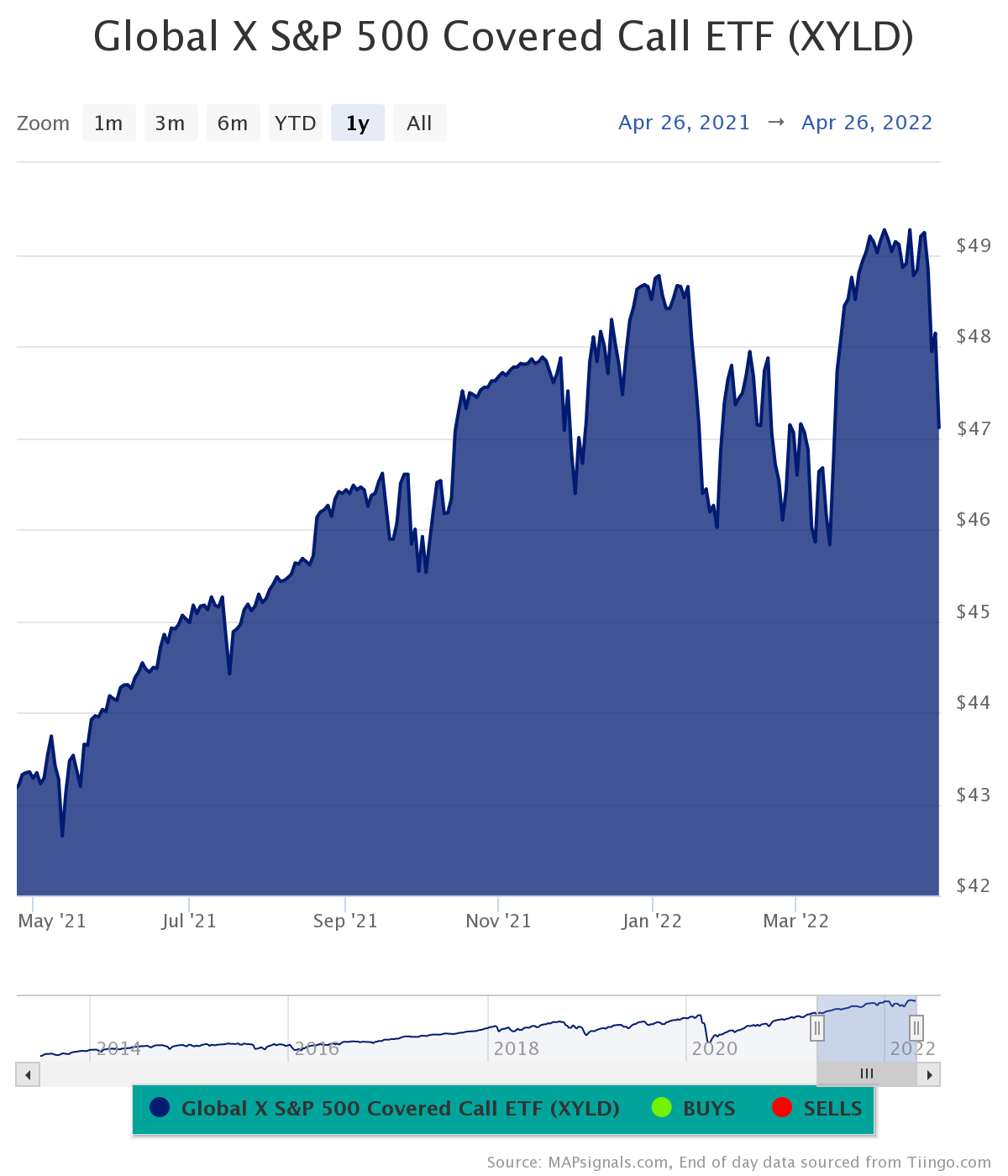Select the 1m zoom range
Viewport: 1008px width, 1176px height.
click(108, 123)
